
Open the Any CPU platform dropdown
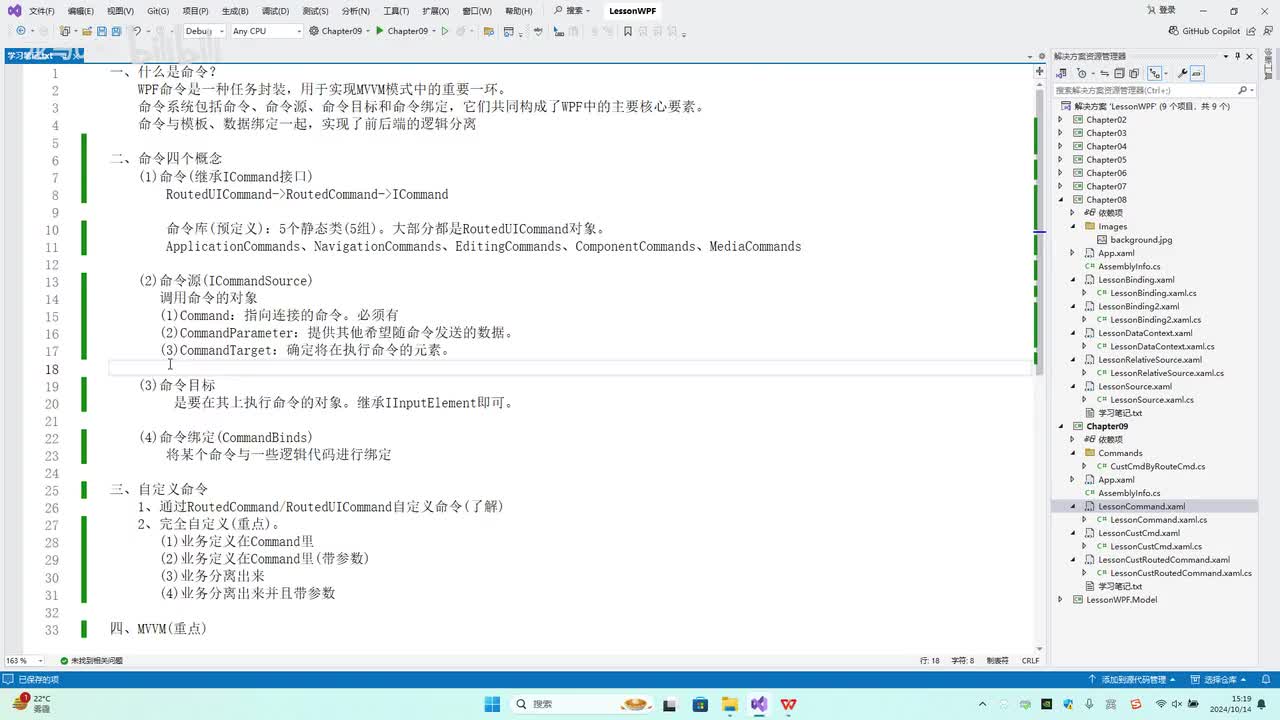(266, 31)
